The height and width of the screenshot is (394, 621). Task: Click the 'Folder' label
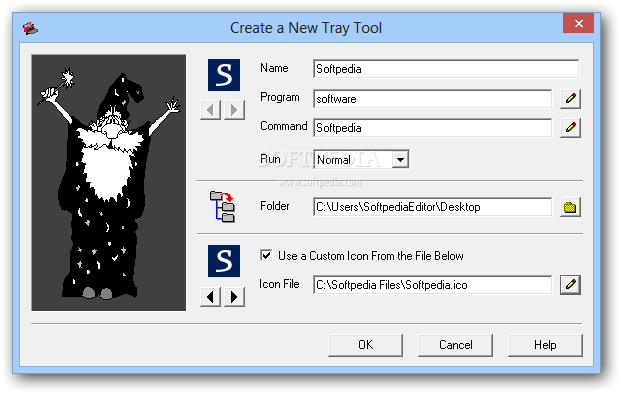tap(275, 206)
